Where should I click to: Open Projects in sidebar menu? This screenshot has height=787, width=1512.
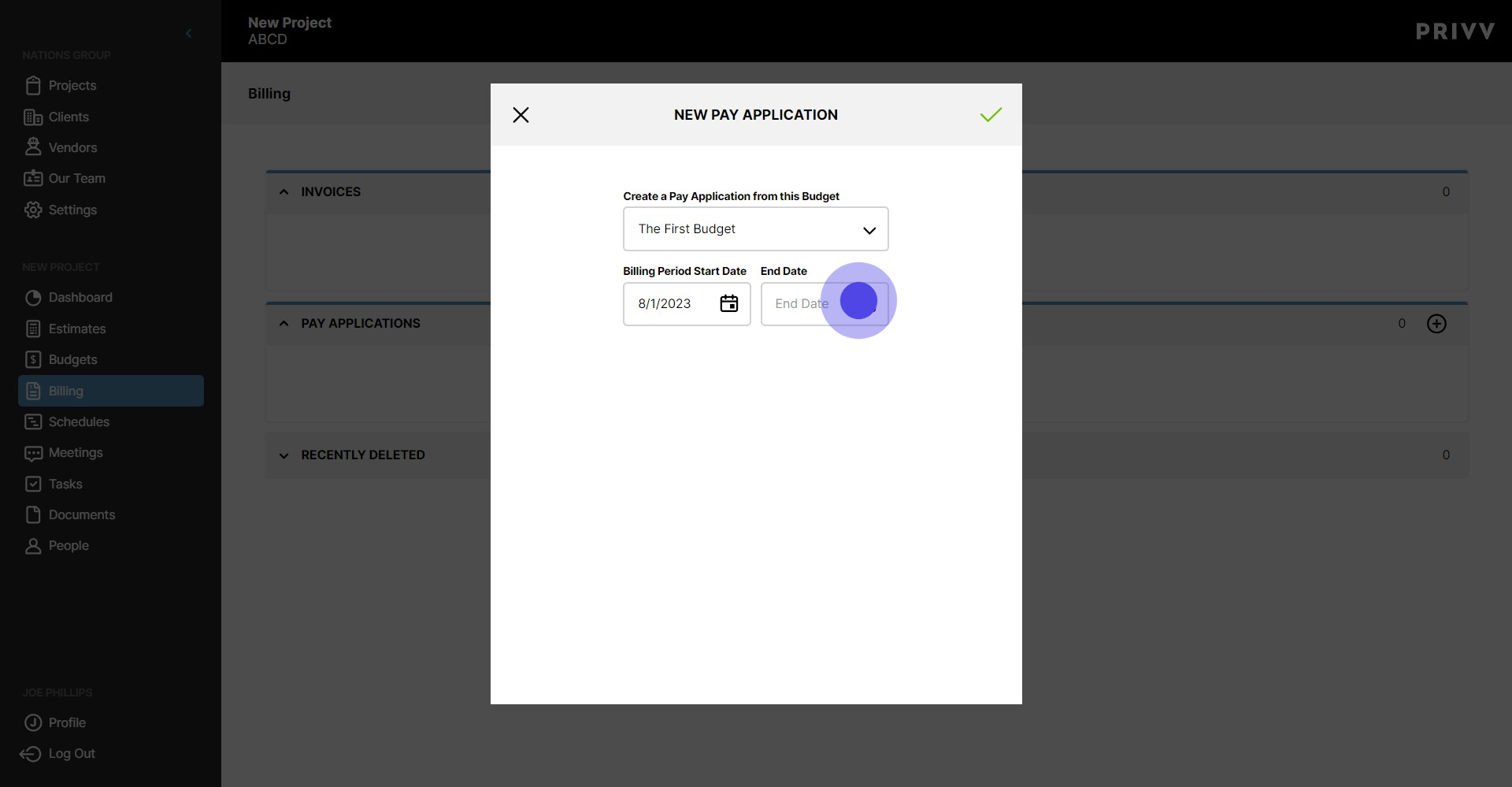(72, 85)
